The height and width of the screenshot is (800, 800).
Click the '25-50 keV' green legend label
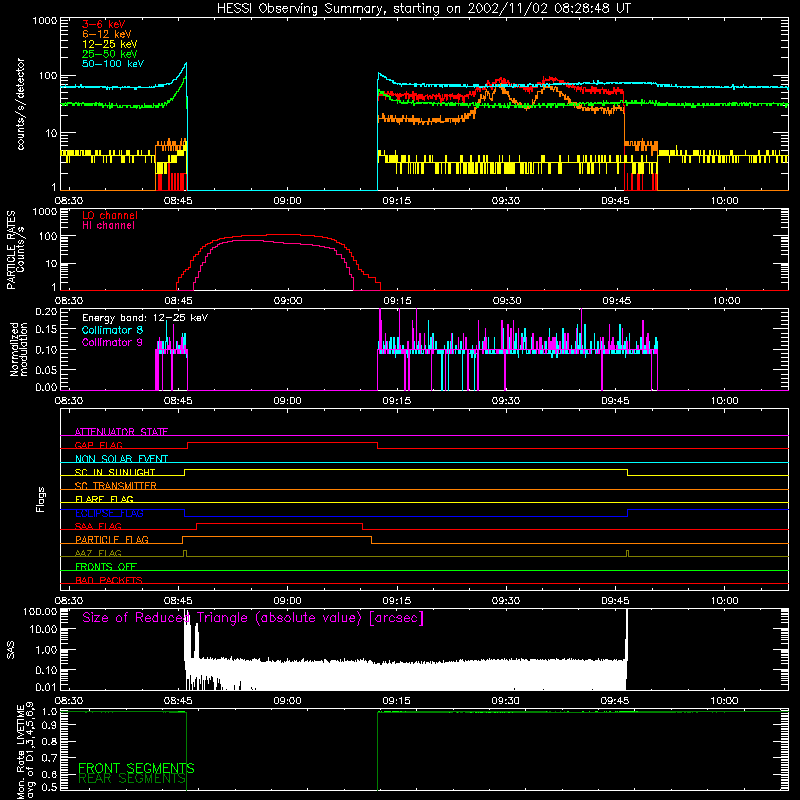(x=110, y=54)
